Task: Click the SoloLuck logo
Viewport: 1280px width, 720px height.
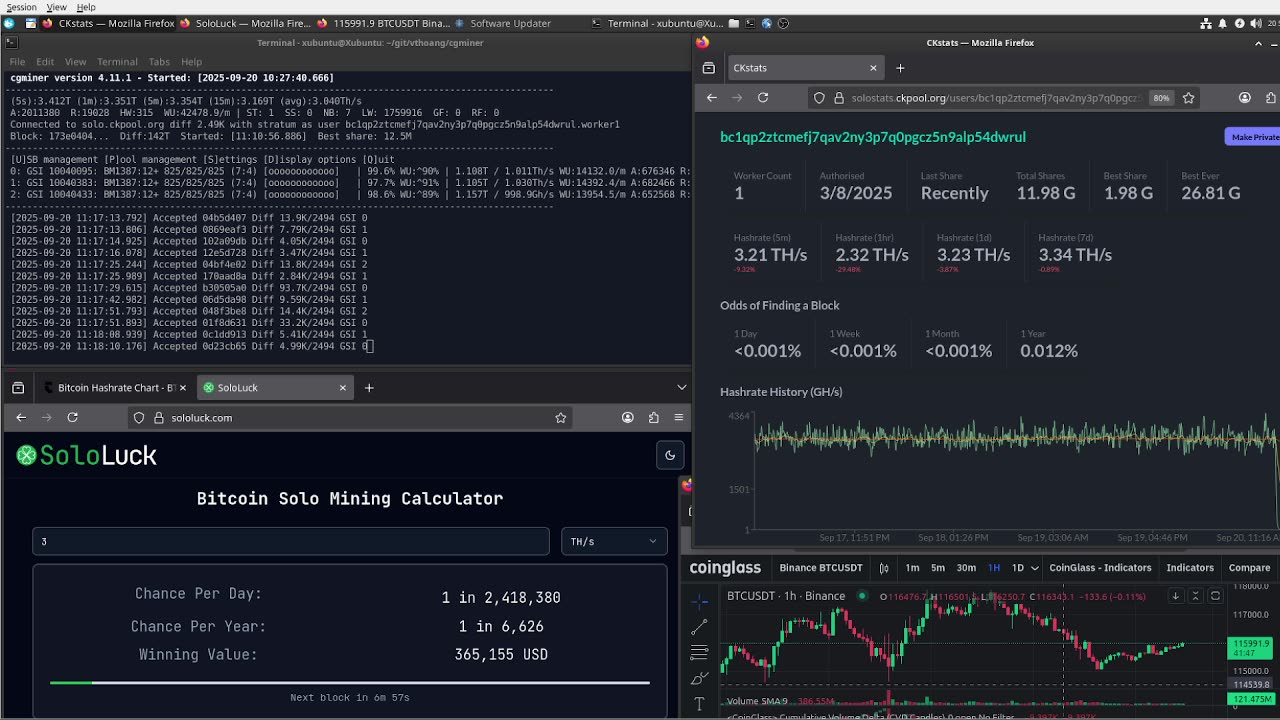Action: (x=87, y=456)
